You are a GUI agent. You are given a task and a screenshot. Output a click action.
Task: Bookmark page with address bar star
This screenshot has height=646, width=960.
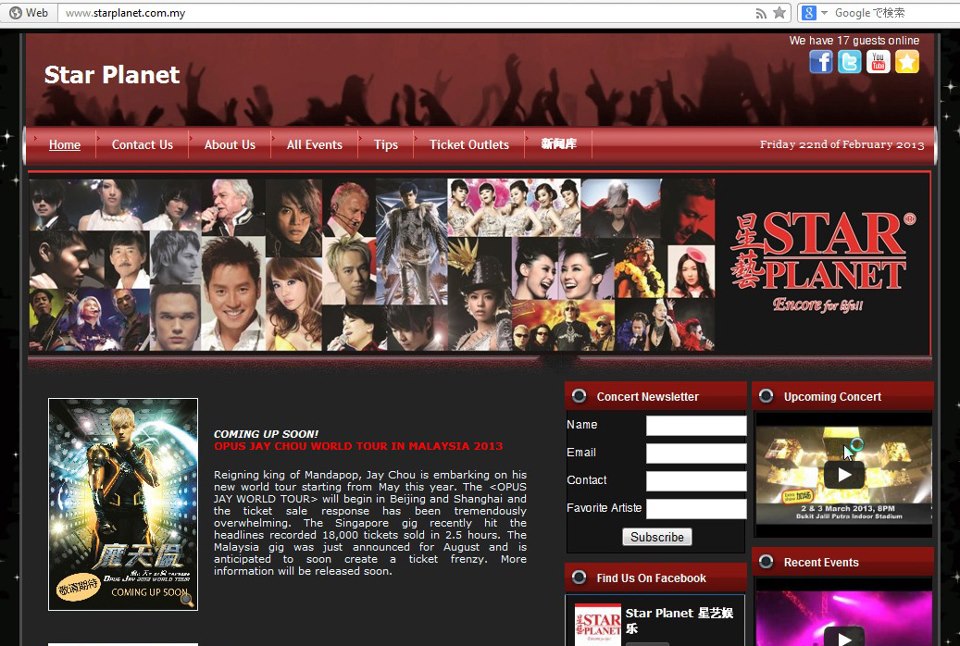tap(779, 13)
